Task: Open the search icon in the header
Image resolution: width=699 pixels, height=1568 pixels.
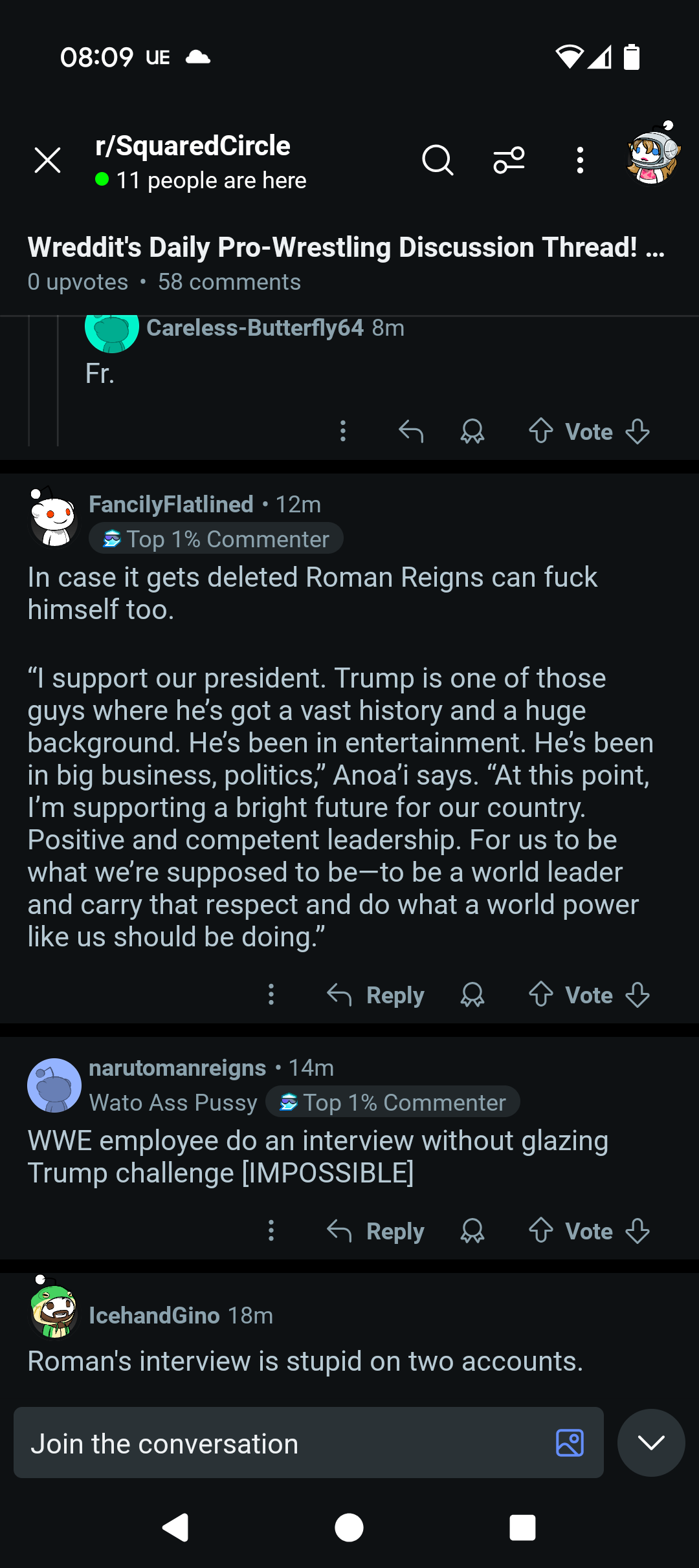Action: [438, 160]
